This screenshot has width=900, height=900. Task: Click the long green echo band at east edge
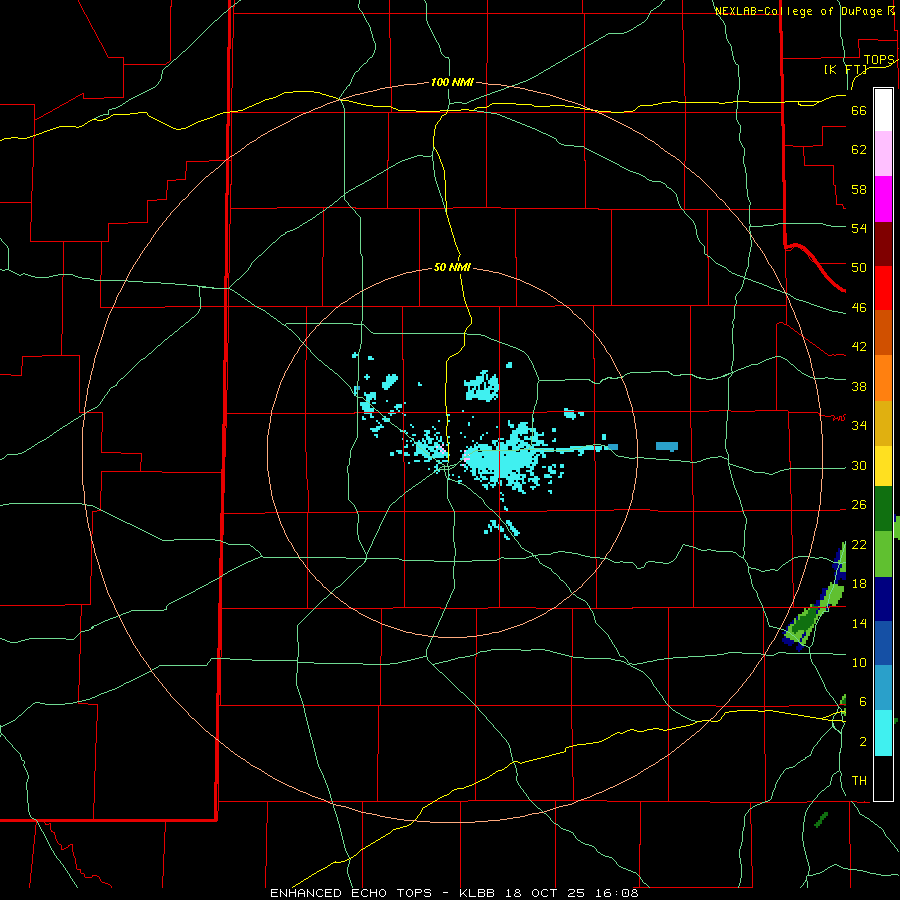(816, 613)
